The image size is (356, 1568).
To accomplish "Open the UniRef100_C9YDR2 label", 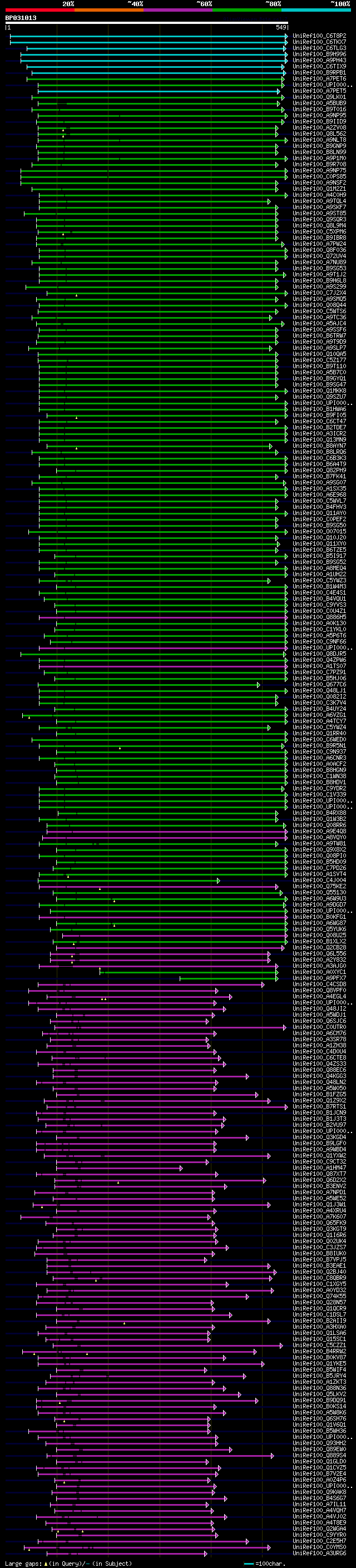I will [319, 789].
